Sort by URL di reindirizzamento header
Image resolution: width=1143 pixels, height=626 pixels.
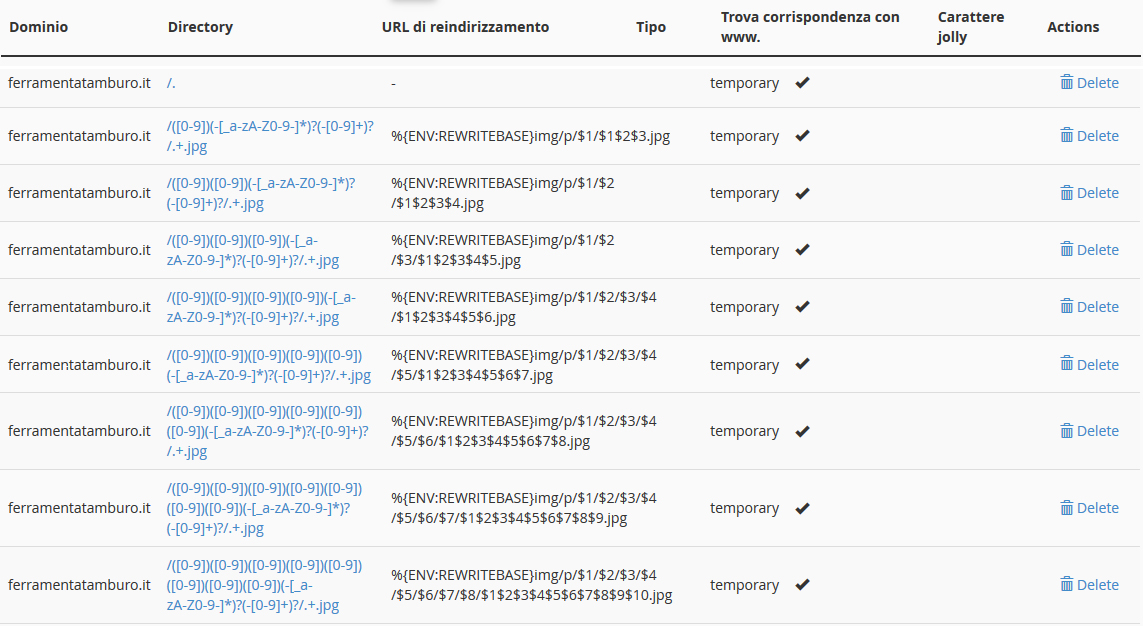pos(465,27)
